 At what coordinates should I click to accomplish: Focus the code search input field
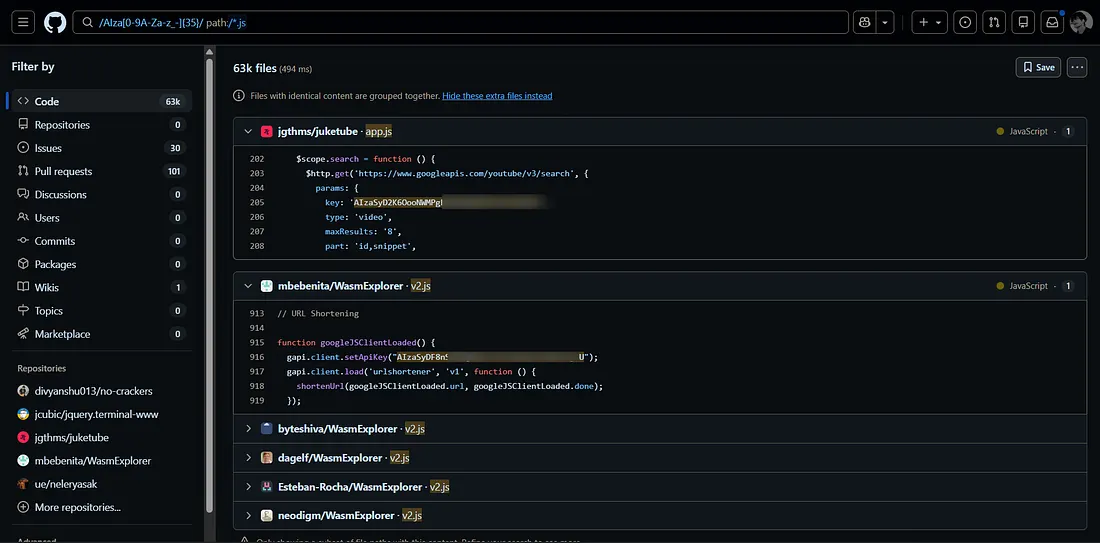[x=460, y=22]
